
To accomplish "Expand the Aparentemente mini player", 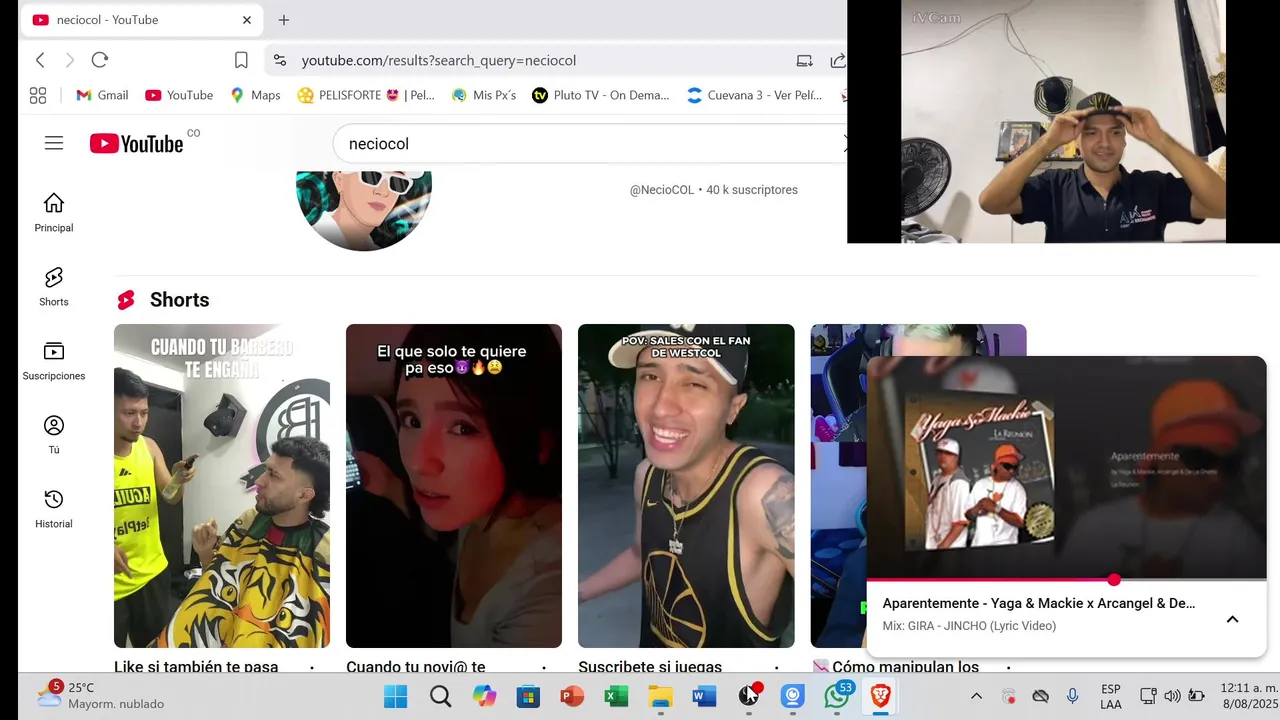I will (x=1232, y=619).
